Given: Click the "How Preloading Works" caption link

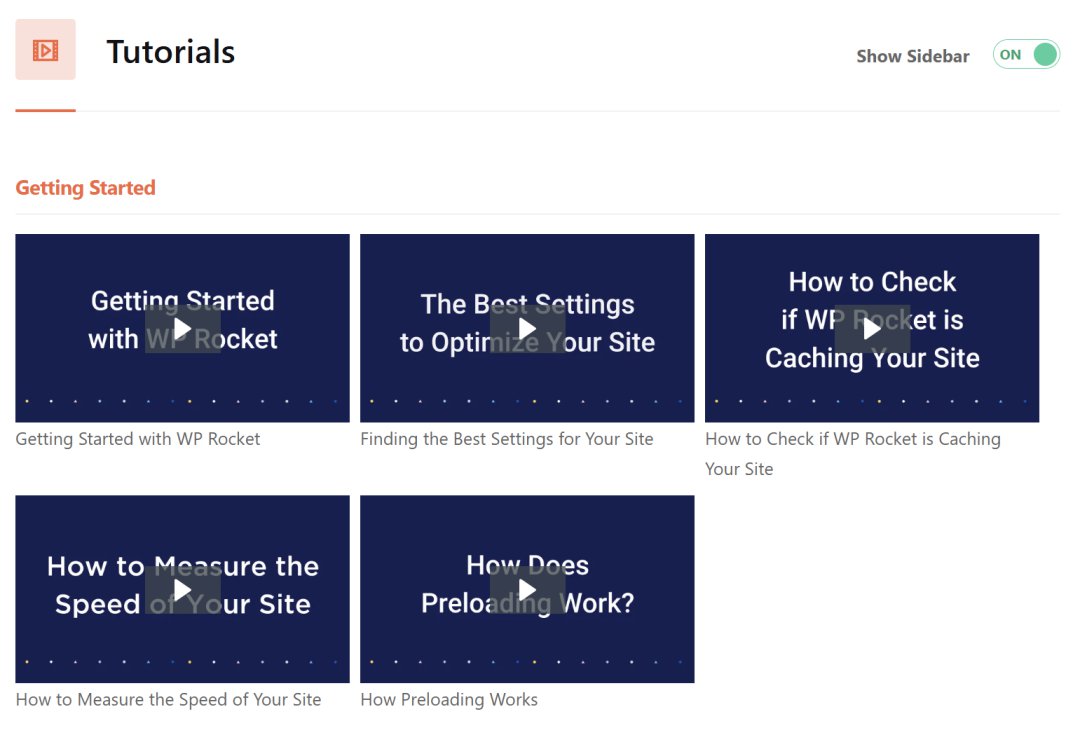Looking at the screenshot, I should pos(449,700).
